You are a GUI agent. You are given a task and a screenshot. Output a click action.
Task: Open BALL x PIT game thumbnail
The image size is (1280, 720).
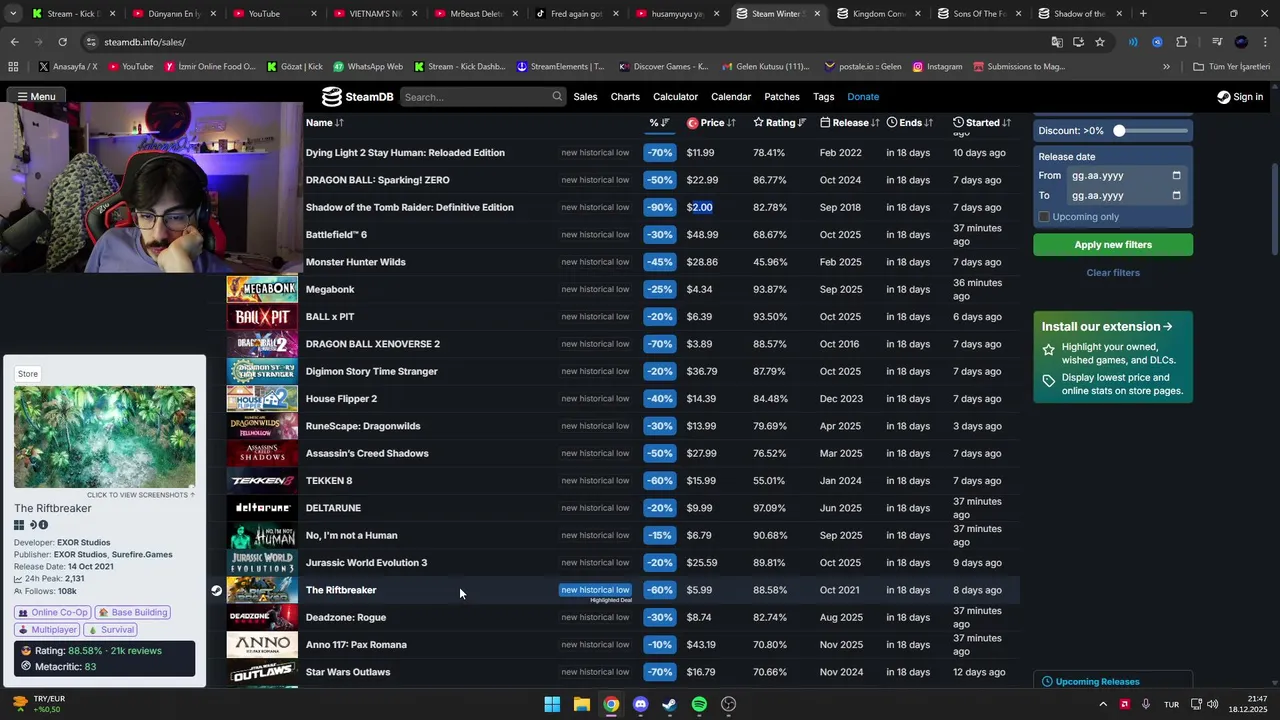point(262,317)
